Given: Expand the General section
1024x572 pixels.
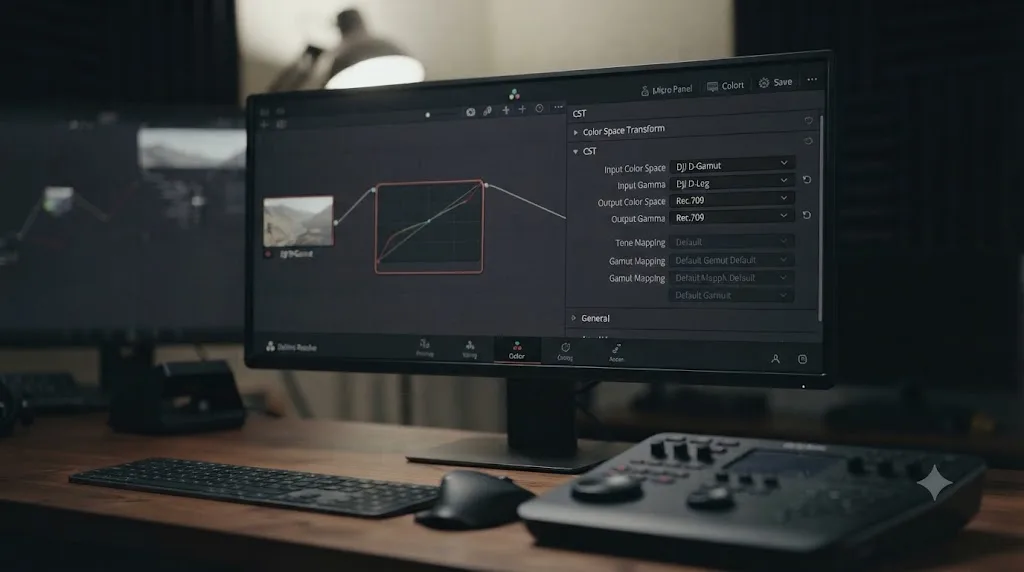Looking at the screenshot, I should tap(573, 318).
